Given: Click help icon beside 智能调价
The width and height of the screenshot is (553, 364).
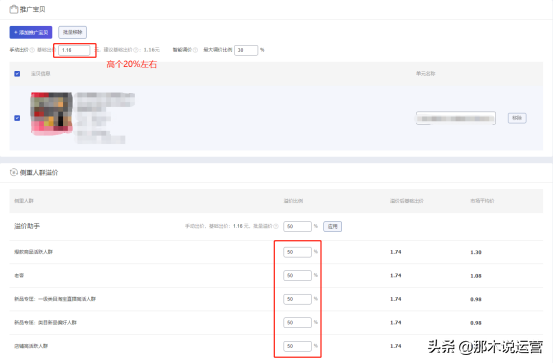Looking at the screenshot, I should 195,50.
